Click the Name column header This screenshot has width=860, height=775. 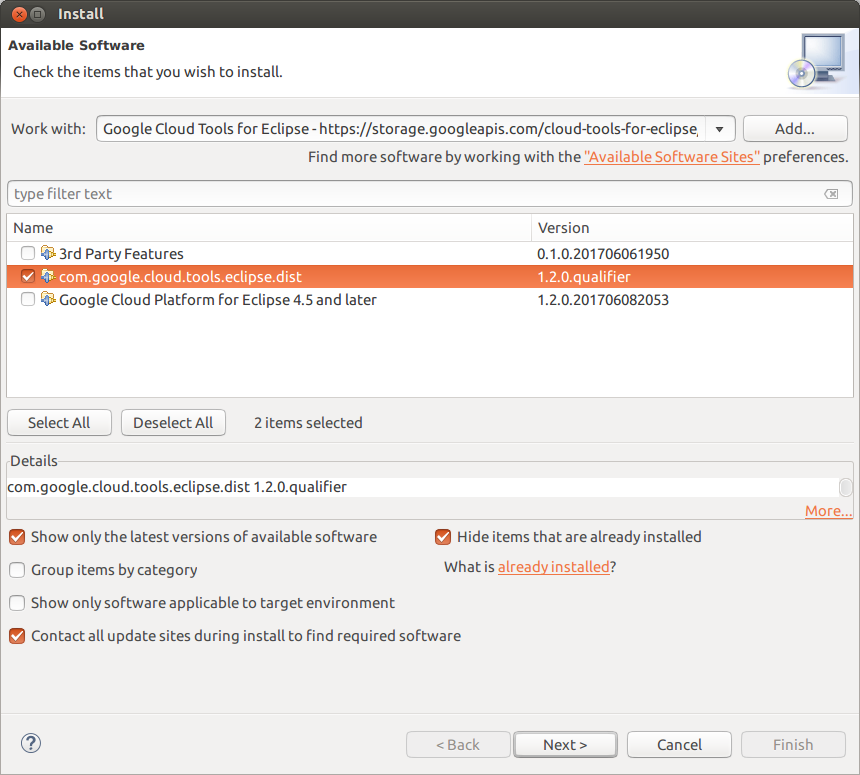pyautogui.click(x=269, y=228)
